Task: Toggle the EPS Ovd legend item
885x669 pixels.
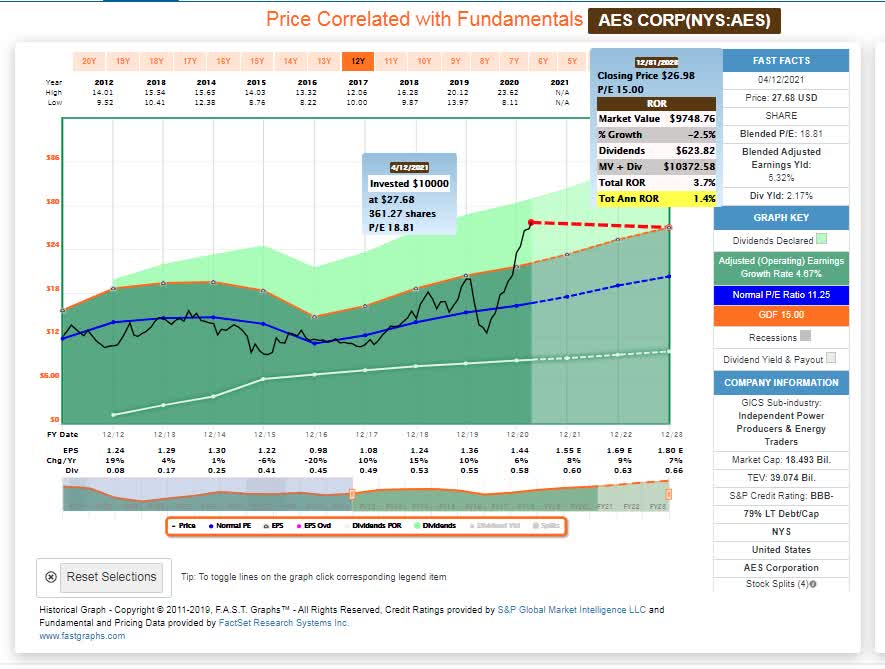Action: pyautogui.click(x=314, y=526)
